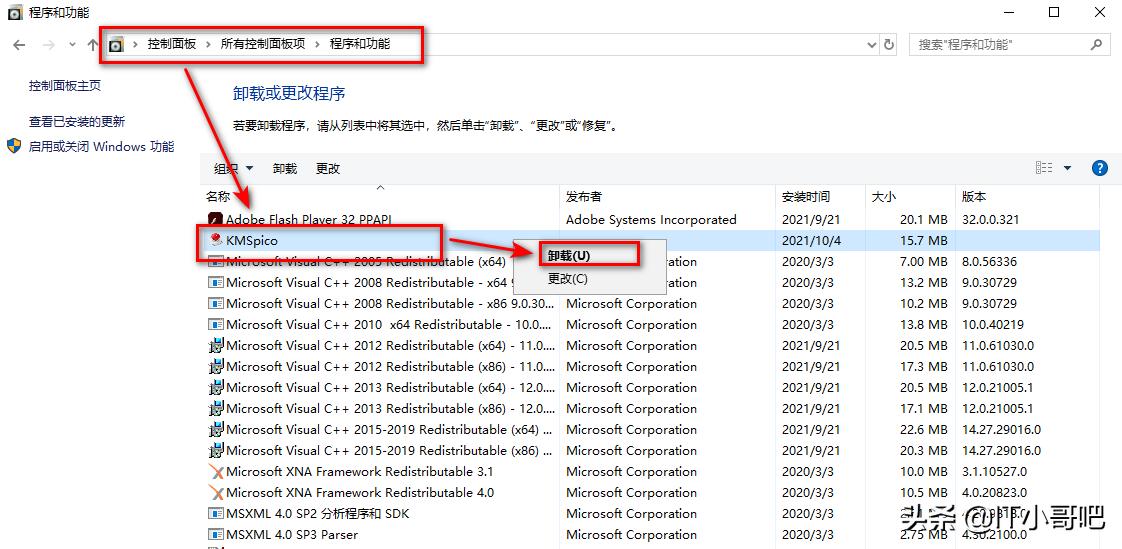
Task: Expand the address bar history dropdown
Action: point(872,44)
